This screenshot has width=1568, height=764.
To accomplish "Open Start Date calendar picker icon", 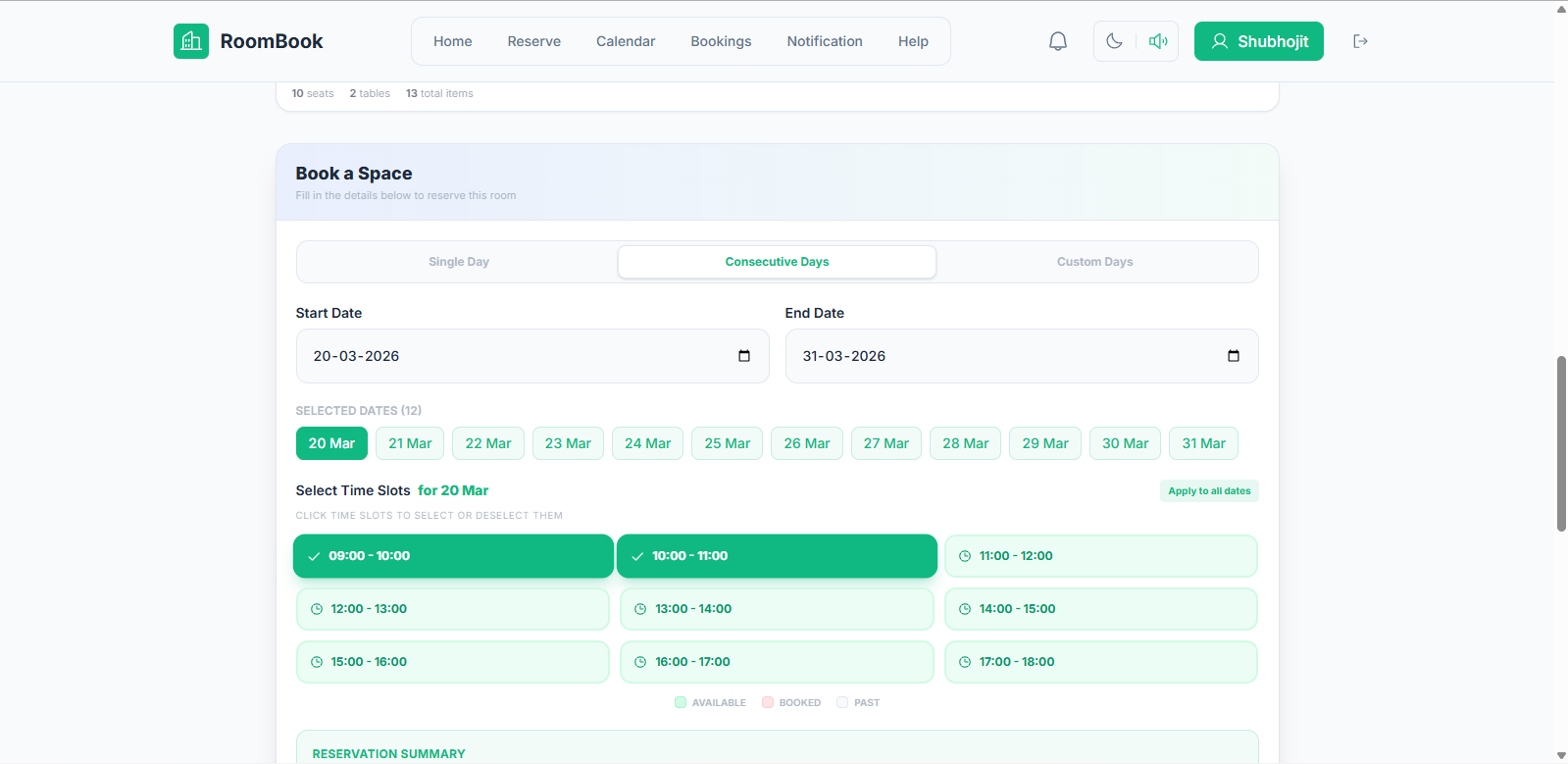I will (x=744, y=356).
